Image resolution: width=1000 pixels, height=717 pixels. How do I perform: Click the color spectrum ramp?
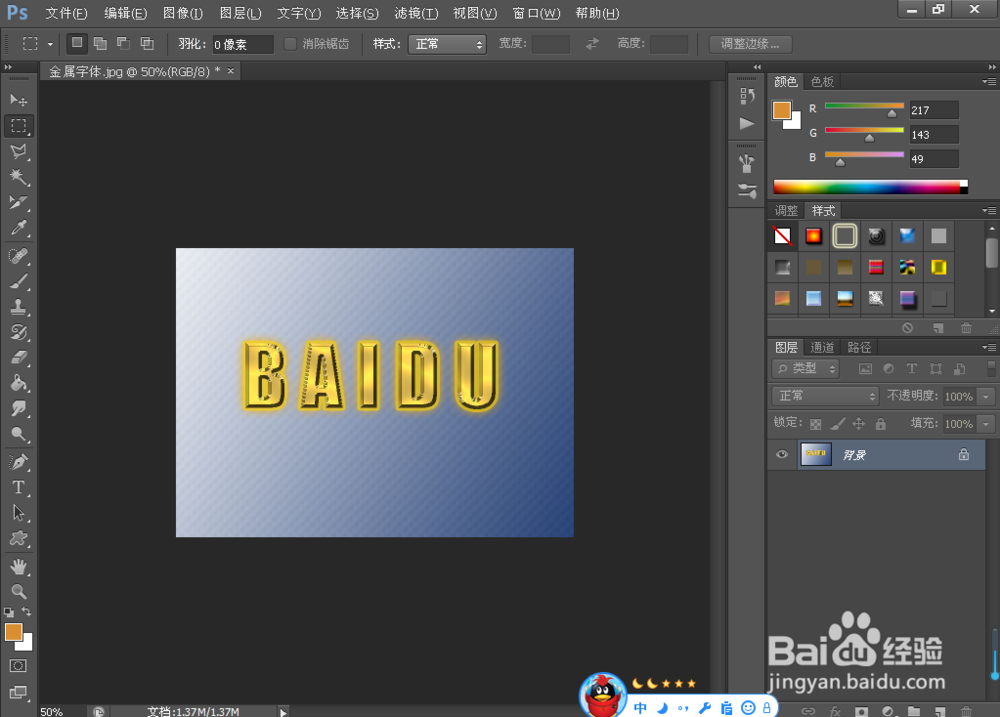click(x=871, y=186)
